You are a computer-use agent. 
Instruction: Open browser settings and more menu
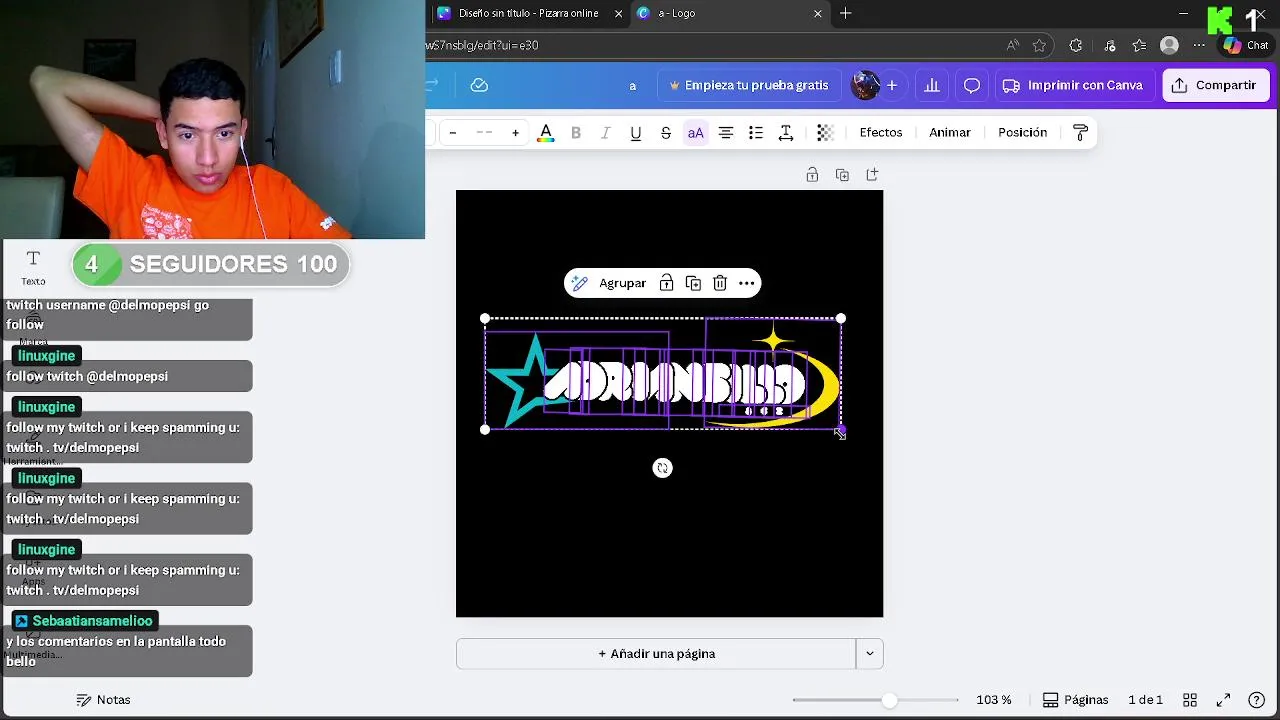(1199, 45)
